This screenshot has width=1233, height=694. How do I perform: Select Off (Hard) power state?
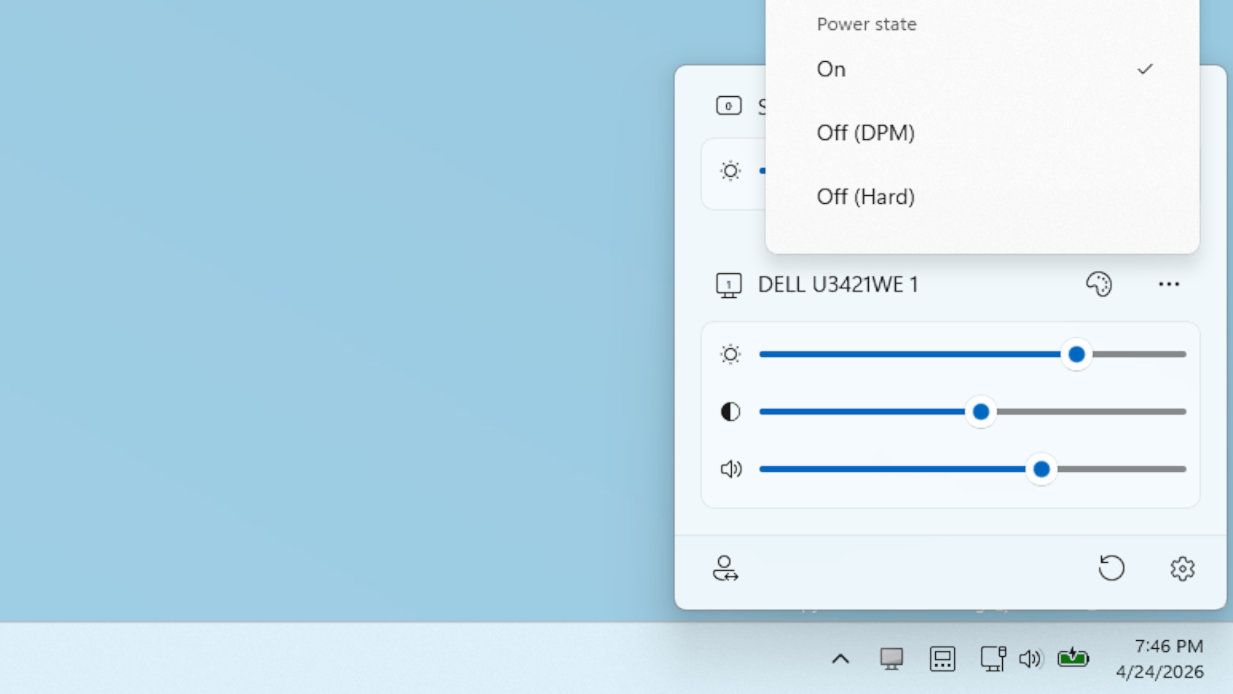click(x=866, y=196)
